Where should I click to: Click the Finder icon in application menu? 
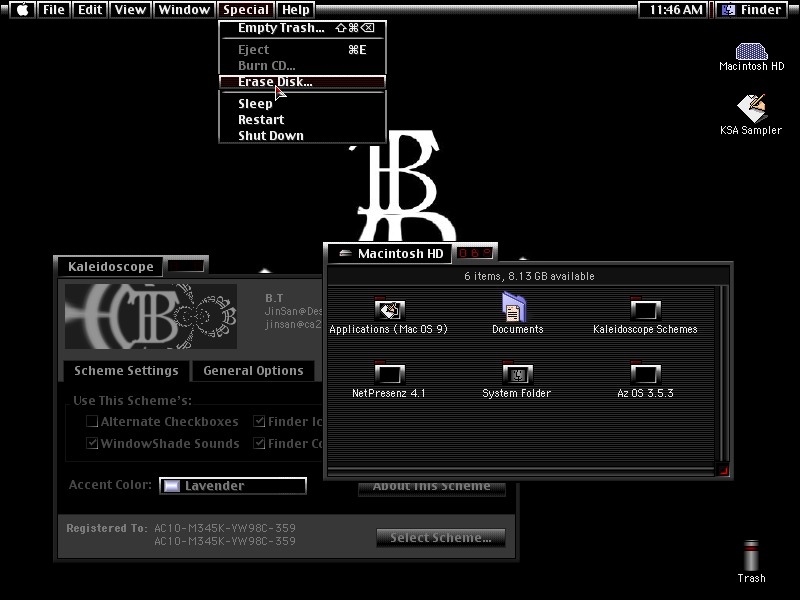pyautogui.click(x=728, y=10)
